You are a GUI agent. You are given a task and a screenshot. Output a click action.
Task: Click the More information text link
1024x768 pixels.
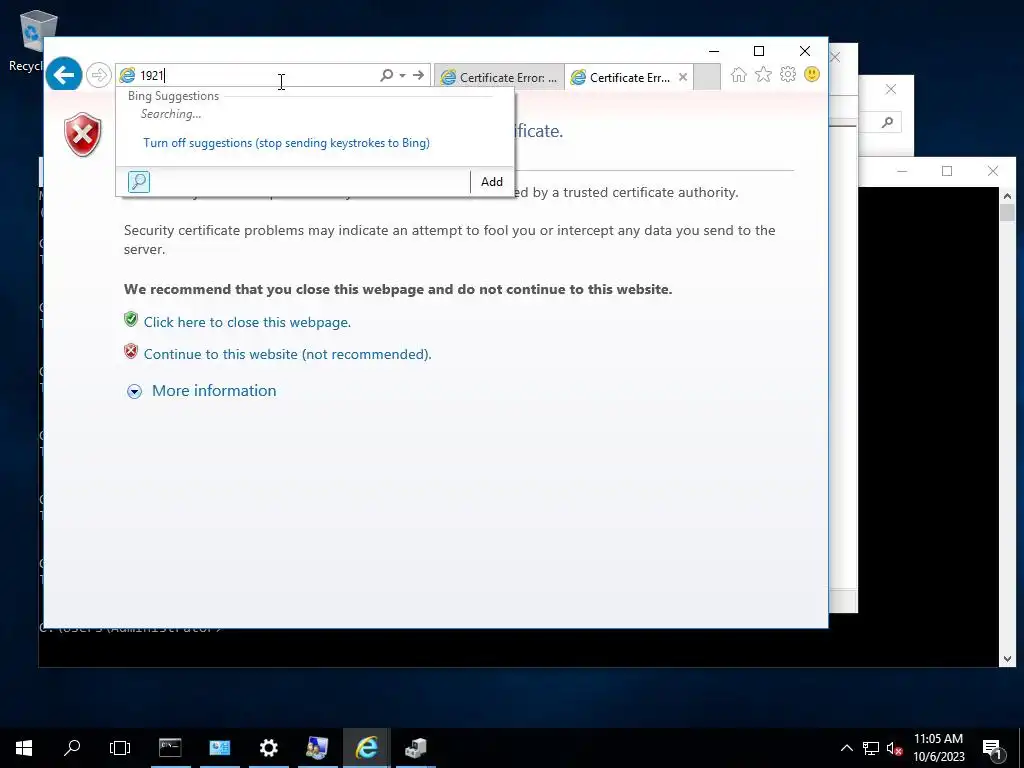click(x=214, y=391)
